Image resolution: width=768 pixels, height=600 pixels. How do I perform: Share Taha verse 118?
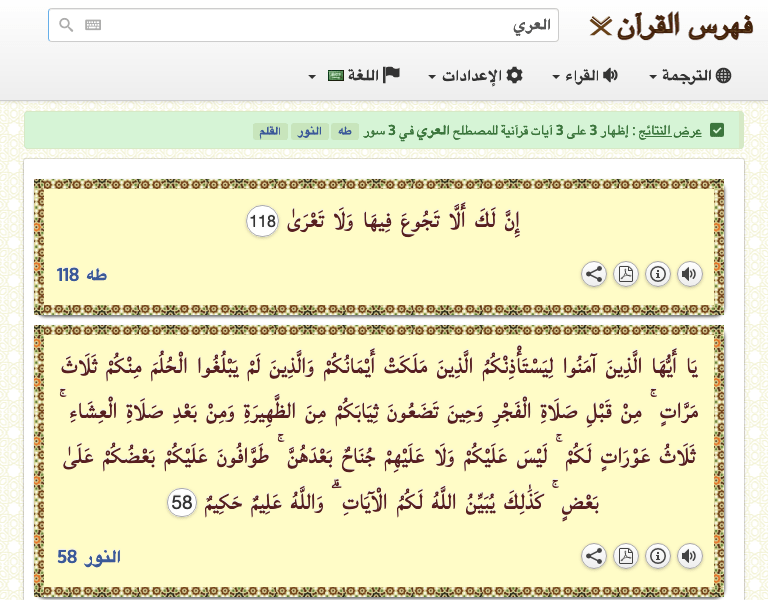coord(594,275)
